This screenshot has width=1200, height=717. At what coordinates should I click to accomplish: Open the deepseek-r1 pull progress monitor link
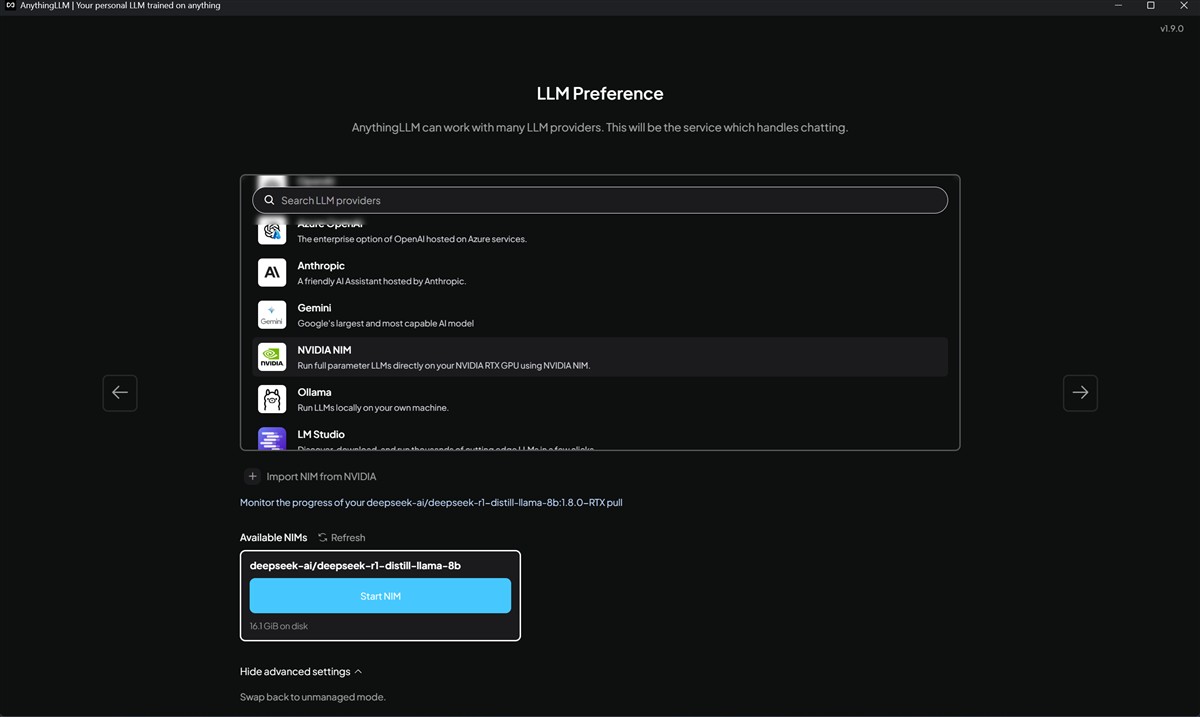[431, 502]
